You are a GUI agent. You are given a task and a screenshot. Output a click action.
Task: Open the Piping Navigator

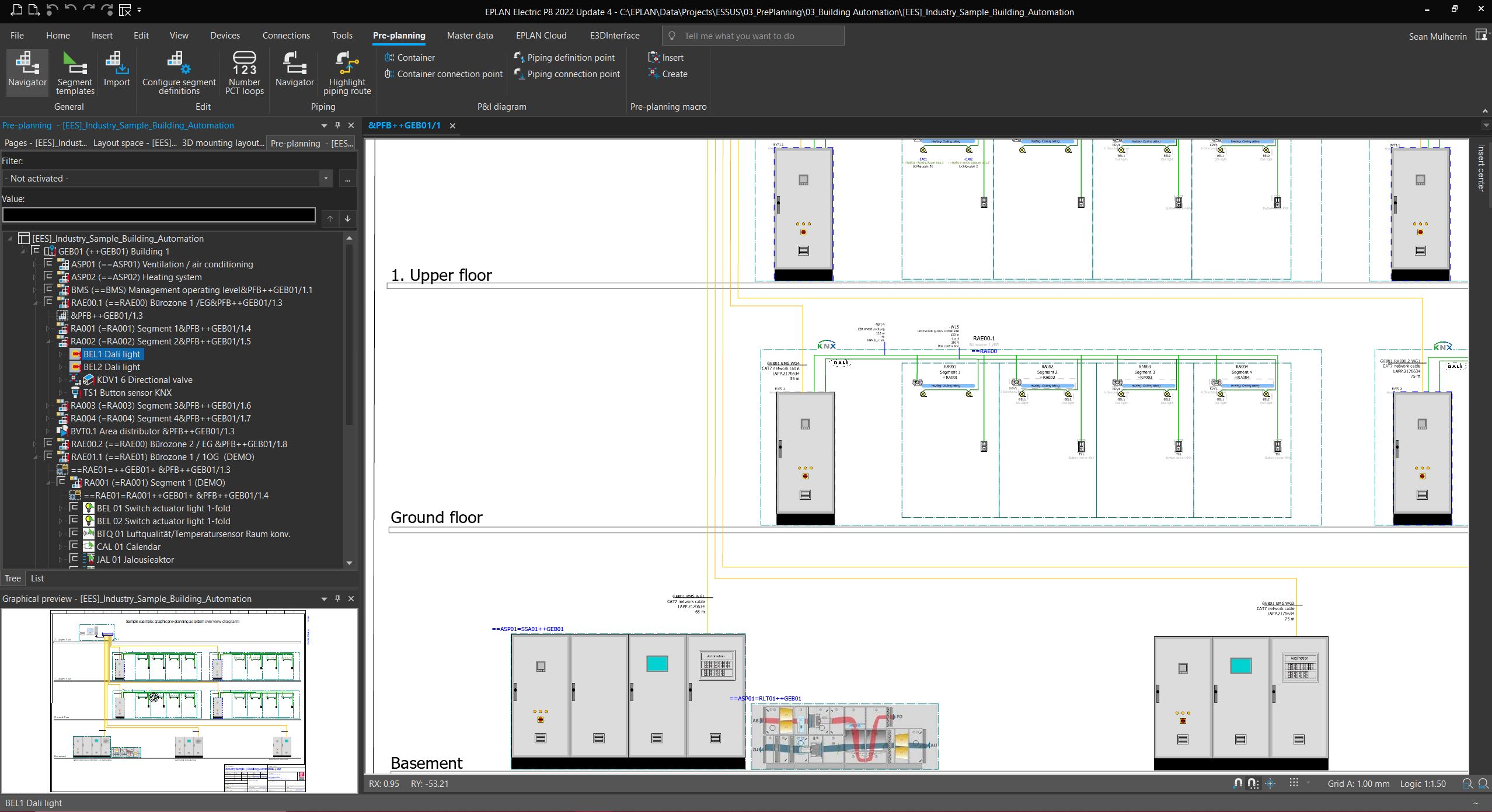294,70
